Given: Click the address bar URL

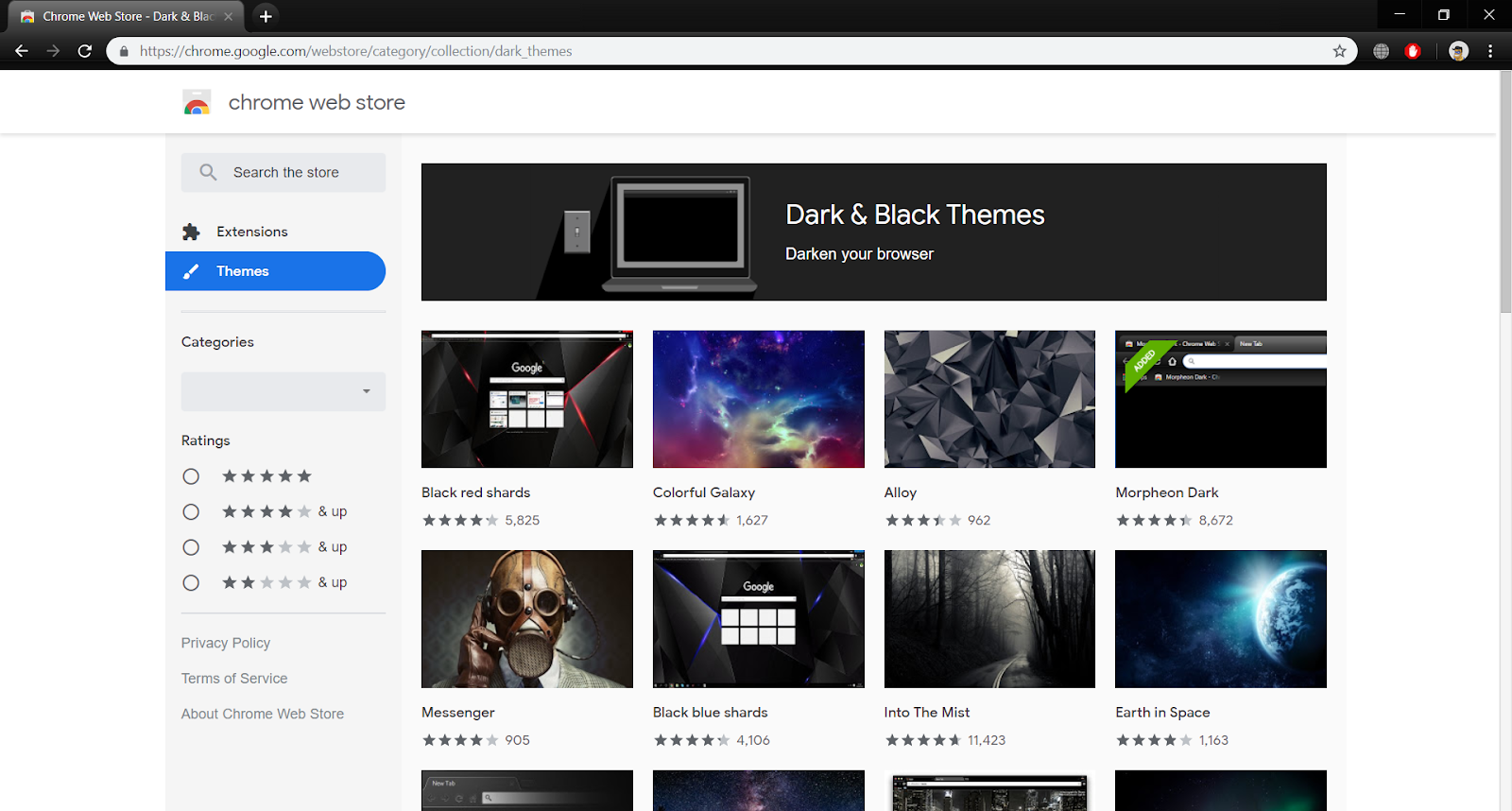Looking at the screenshot, I should tap(355, 51).
